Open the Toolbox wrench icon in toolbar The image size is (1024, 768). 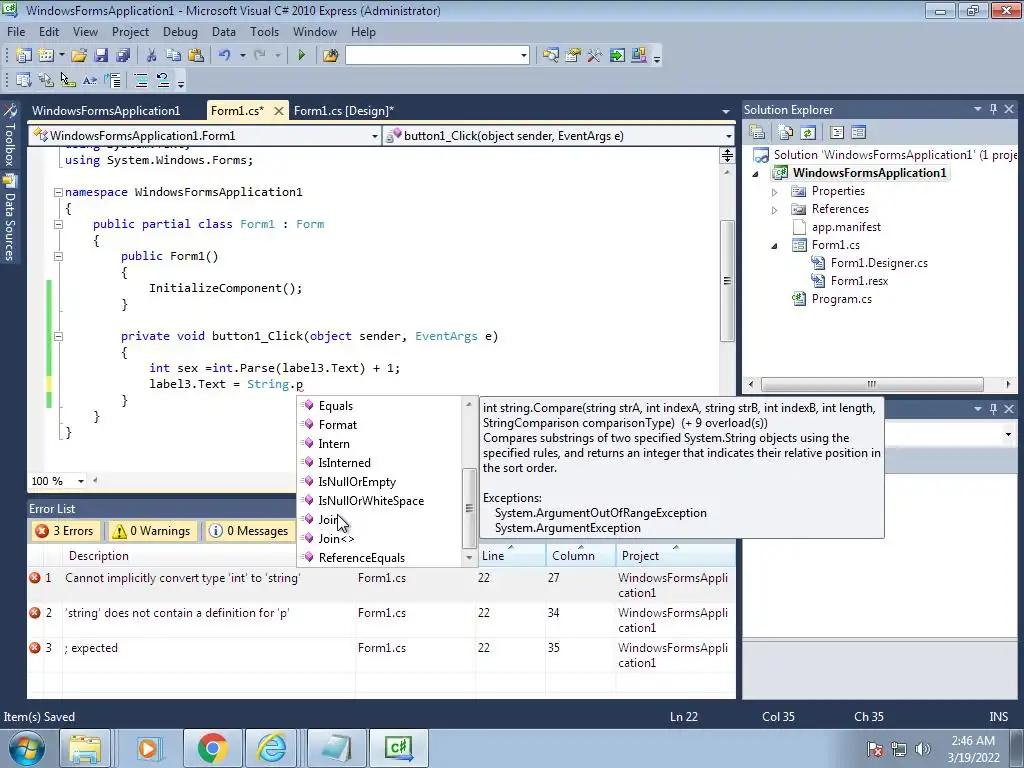tap(594, 56)
